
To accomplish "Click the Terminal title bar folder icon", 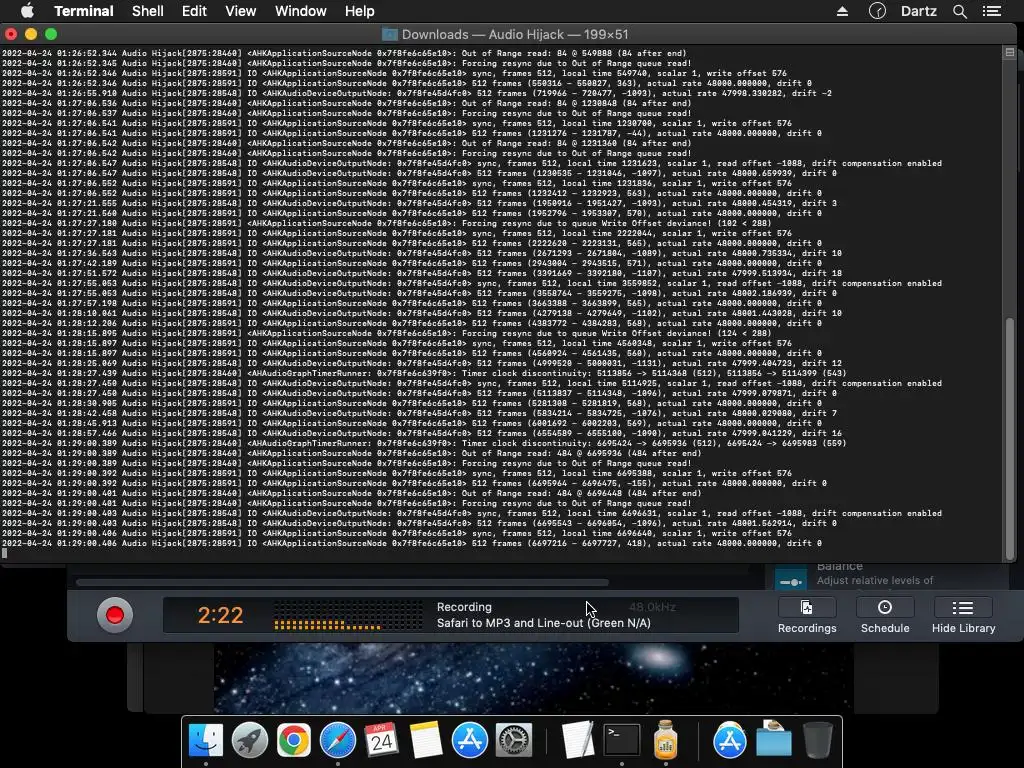I will pos(389,34).
